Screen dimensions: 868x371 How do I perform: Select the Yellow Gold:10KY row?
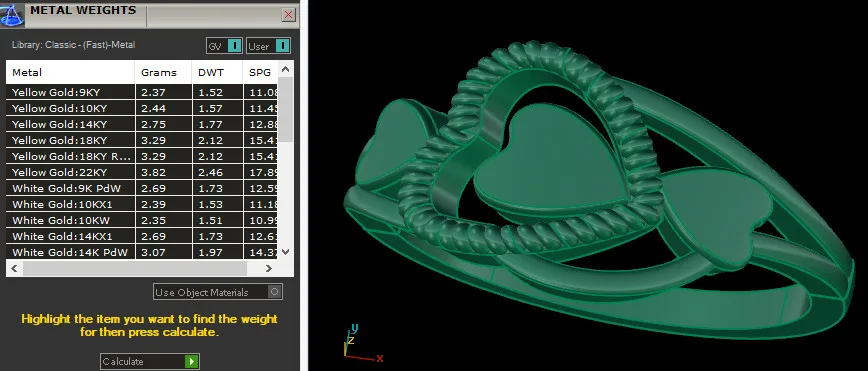coord(142,108)
